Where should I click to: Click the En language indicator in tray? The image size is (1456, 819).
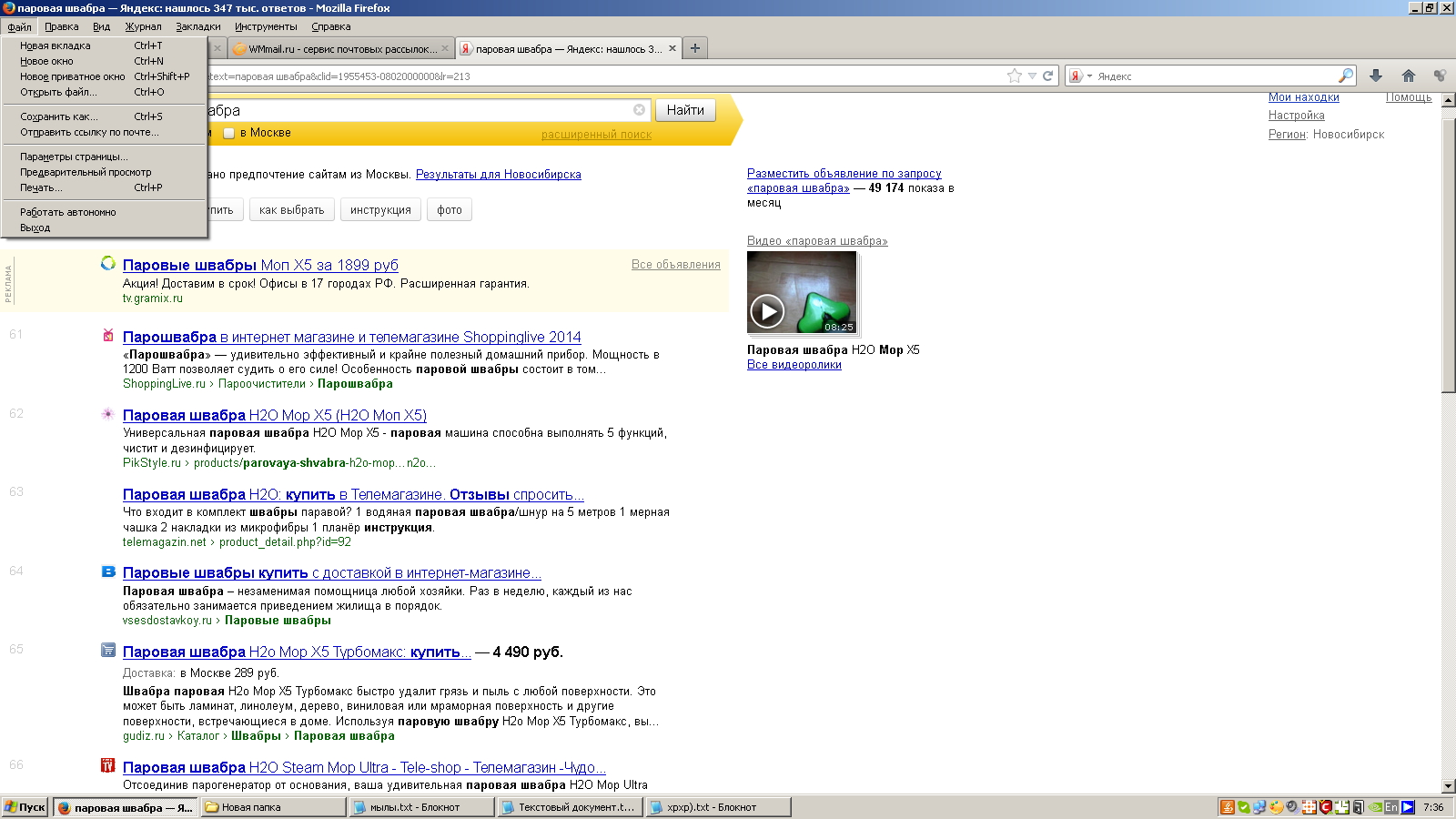(1391, 807)
